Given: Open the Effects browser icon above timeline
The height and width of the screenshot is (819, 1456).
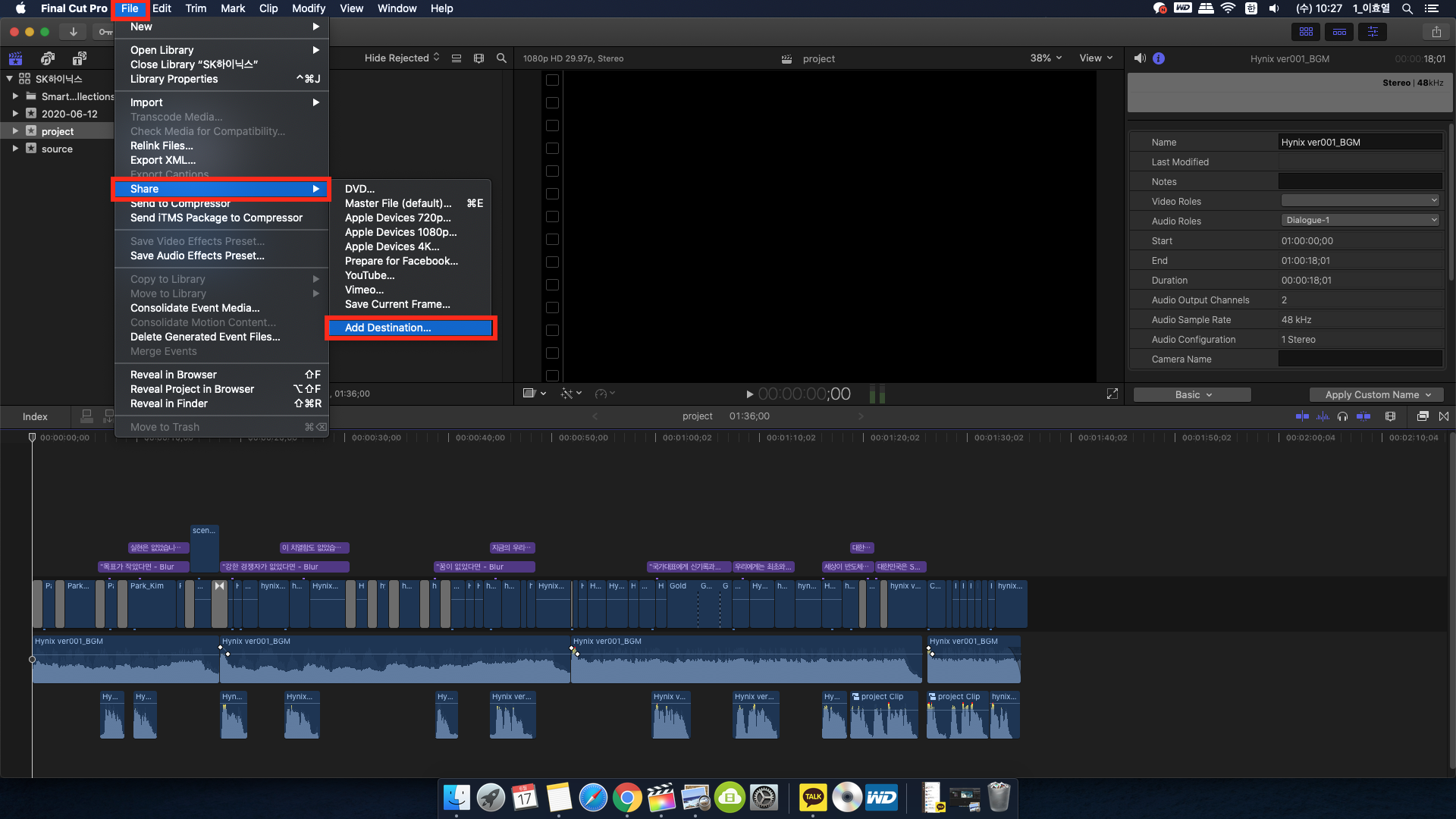Looking at the screenshot, I should 1423,416.
